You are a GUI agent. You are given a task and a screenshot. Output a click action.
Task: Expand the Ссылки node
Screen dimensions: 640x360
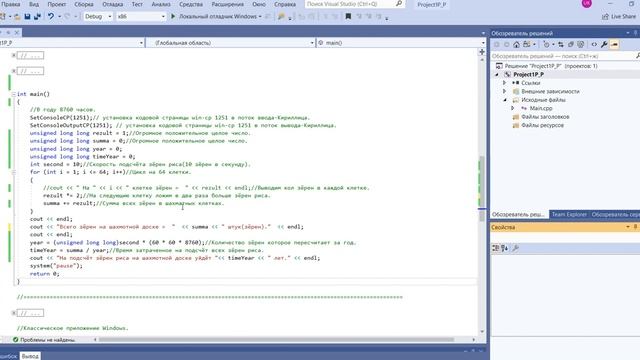pos(504,83)
